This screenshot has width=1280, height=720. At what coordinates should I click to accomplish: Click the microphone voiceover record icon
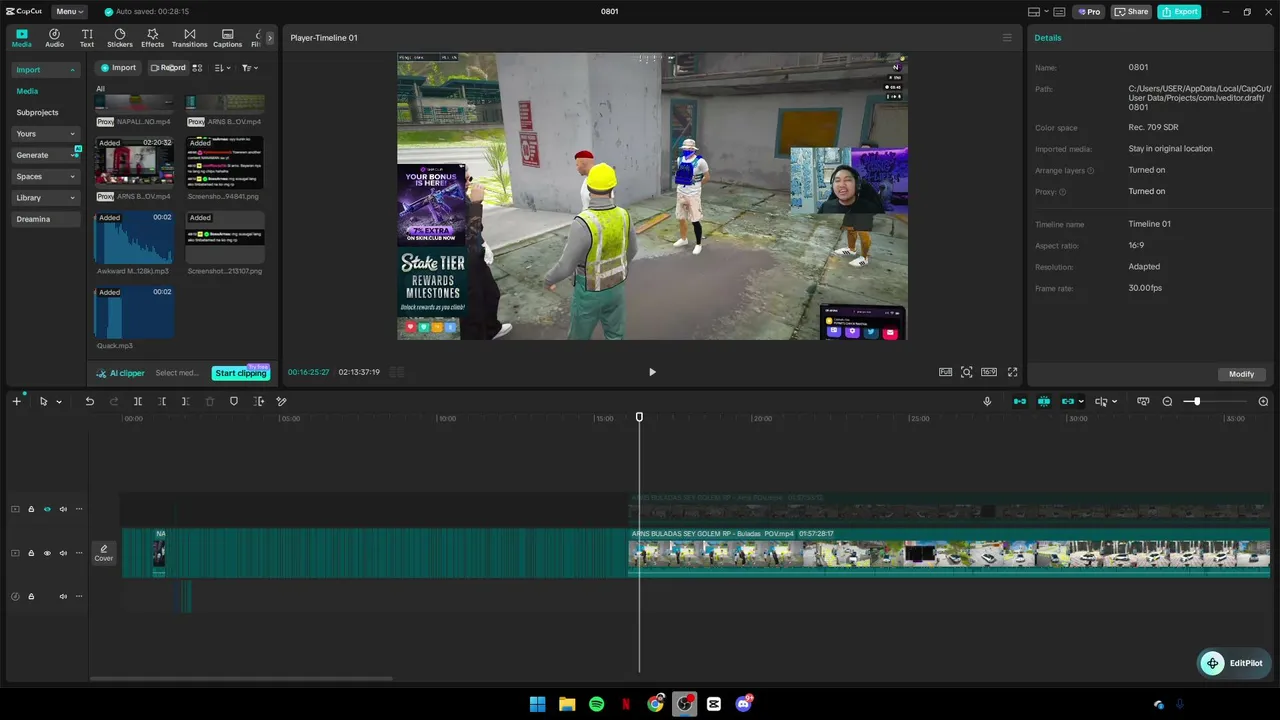987,401
